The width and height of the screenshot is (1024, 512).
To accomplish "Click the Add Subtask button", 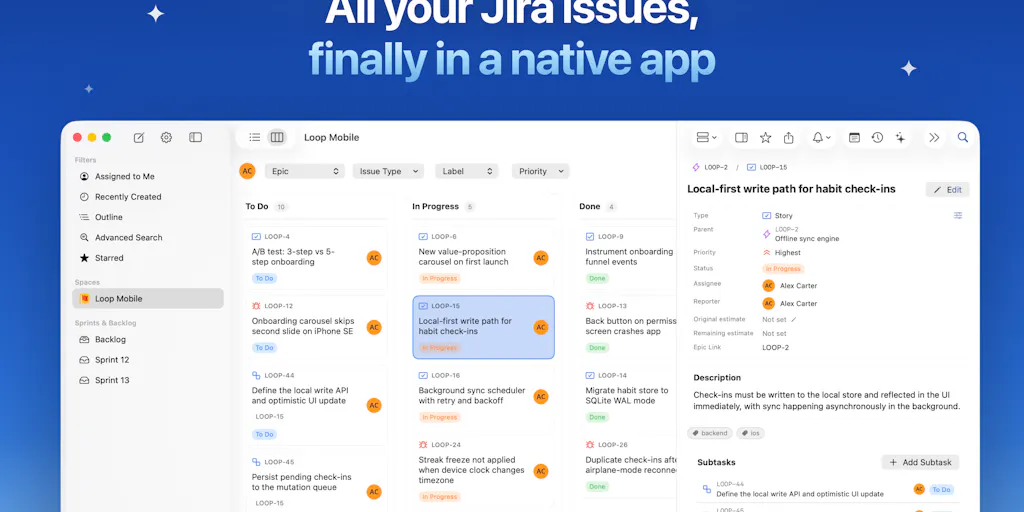I will pos(920,462).
